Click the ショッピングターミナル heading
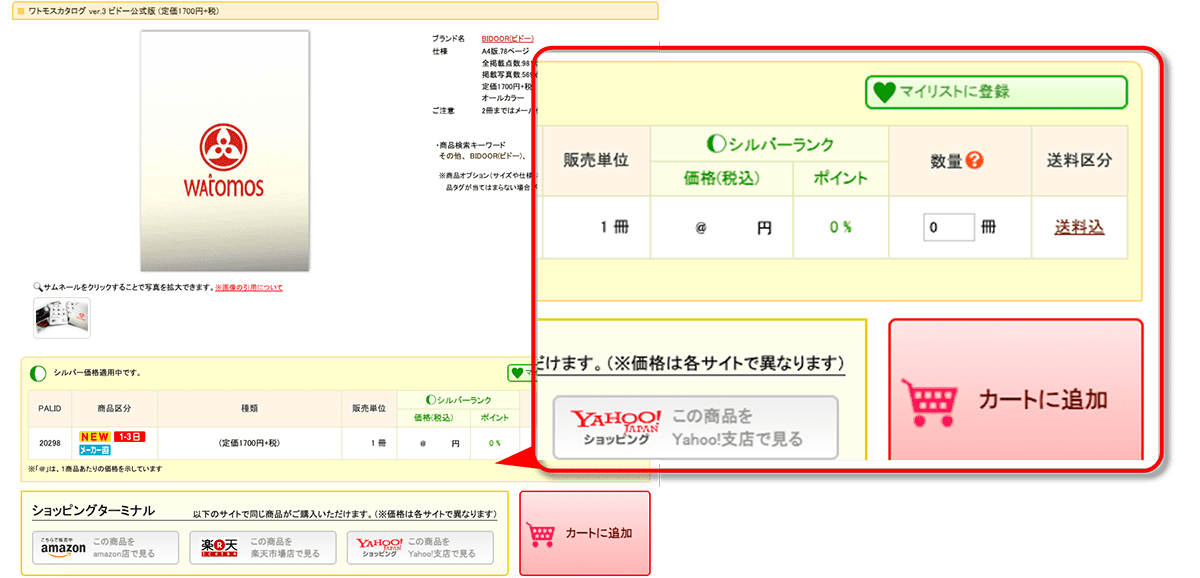Image resolution: width=1200 pixels, height=578 pixels. click(93, 511)
